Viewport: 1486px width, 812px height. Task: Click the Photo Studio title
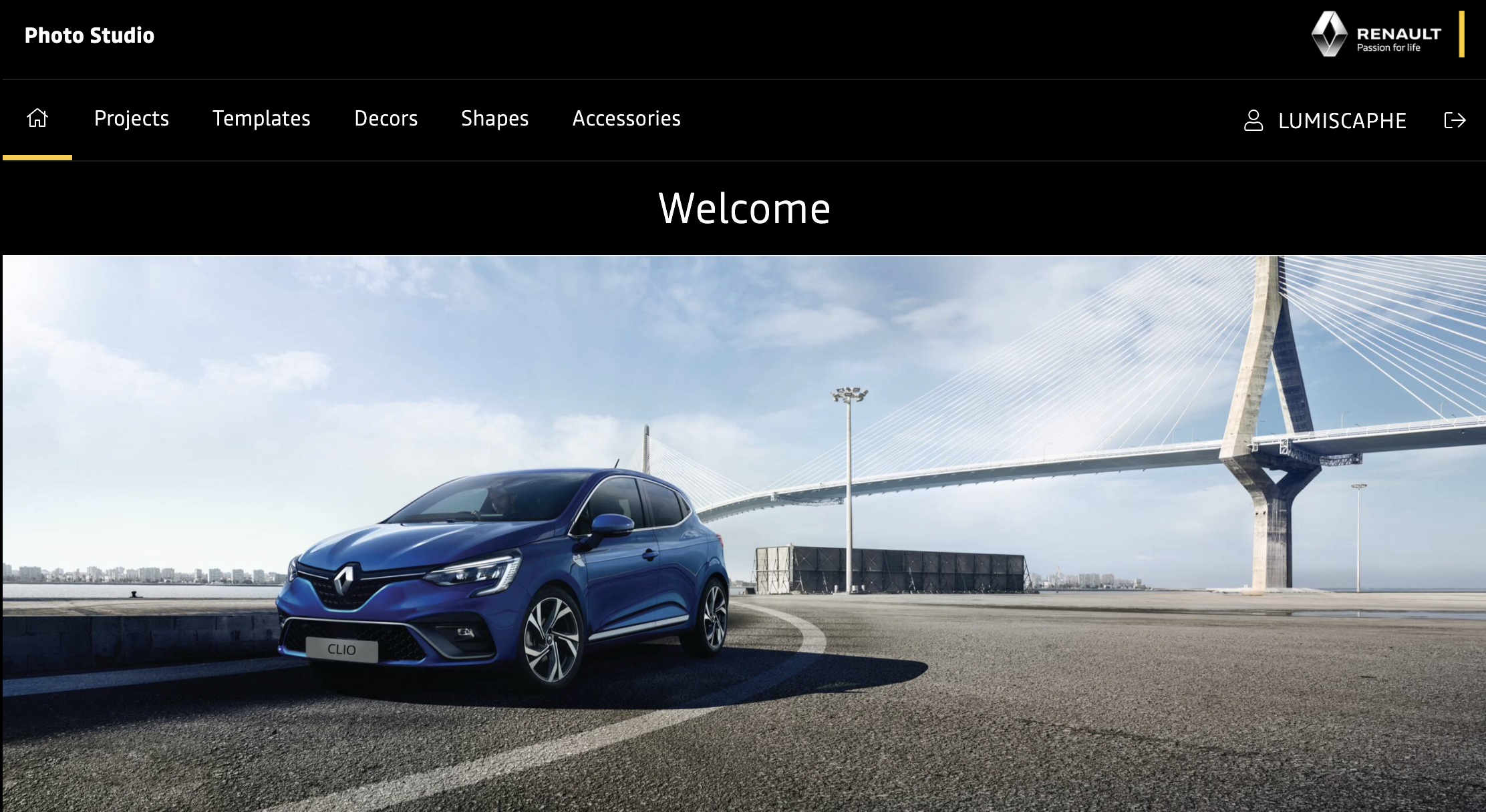coord(90,35)
